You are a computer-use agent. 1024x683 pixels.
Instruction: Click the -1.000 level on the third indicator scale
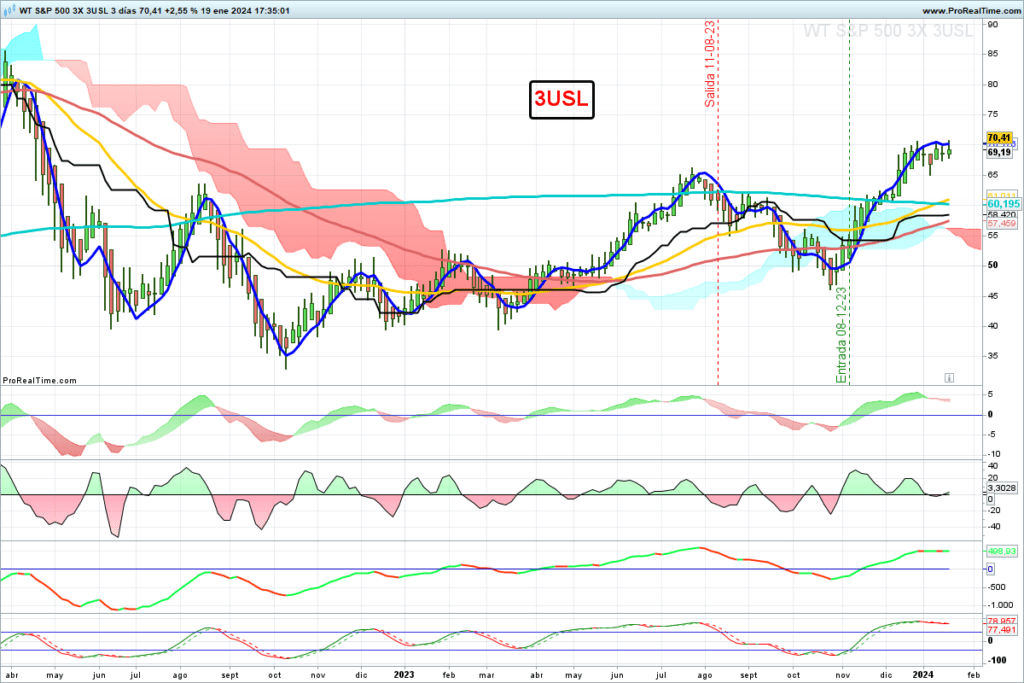[1000, 605]
